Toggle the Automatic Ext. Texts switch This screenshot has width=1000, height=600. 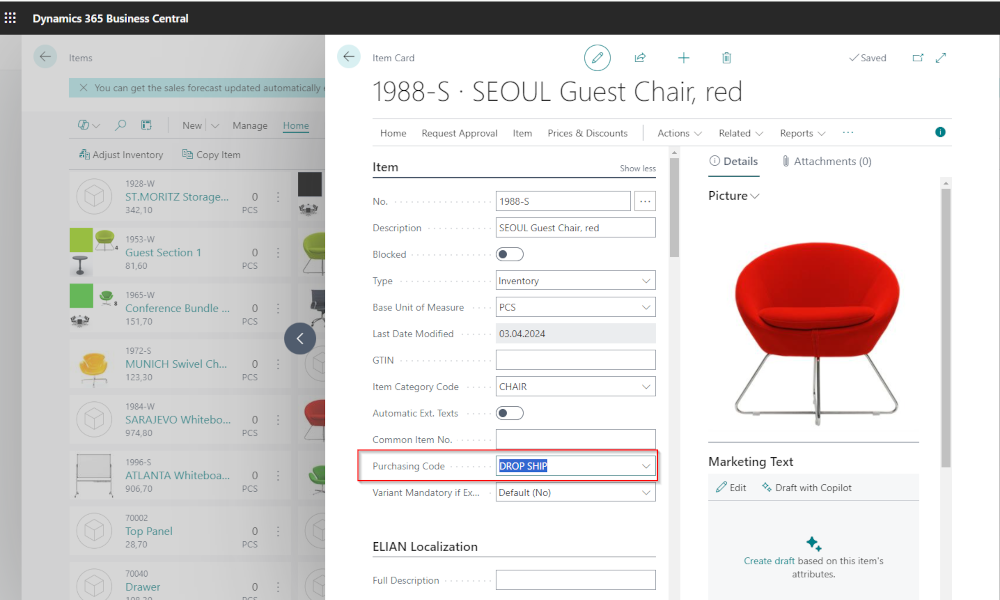(x=510, y=413)
